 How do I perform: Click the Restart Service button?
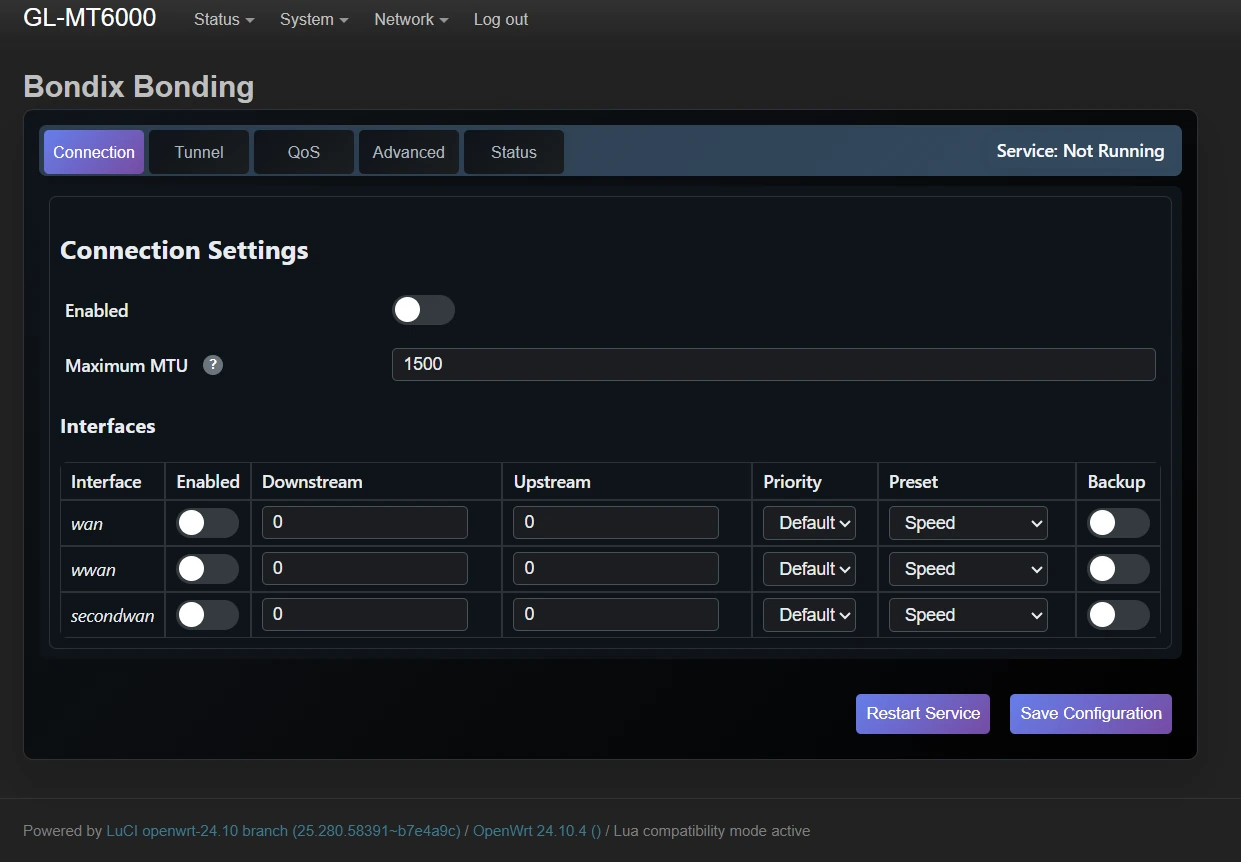click(x=923, y=714)
